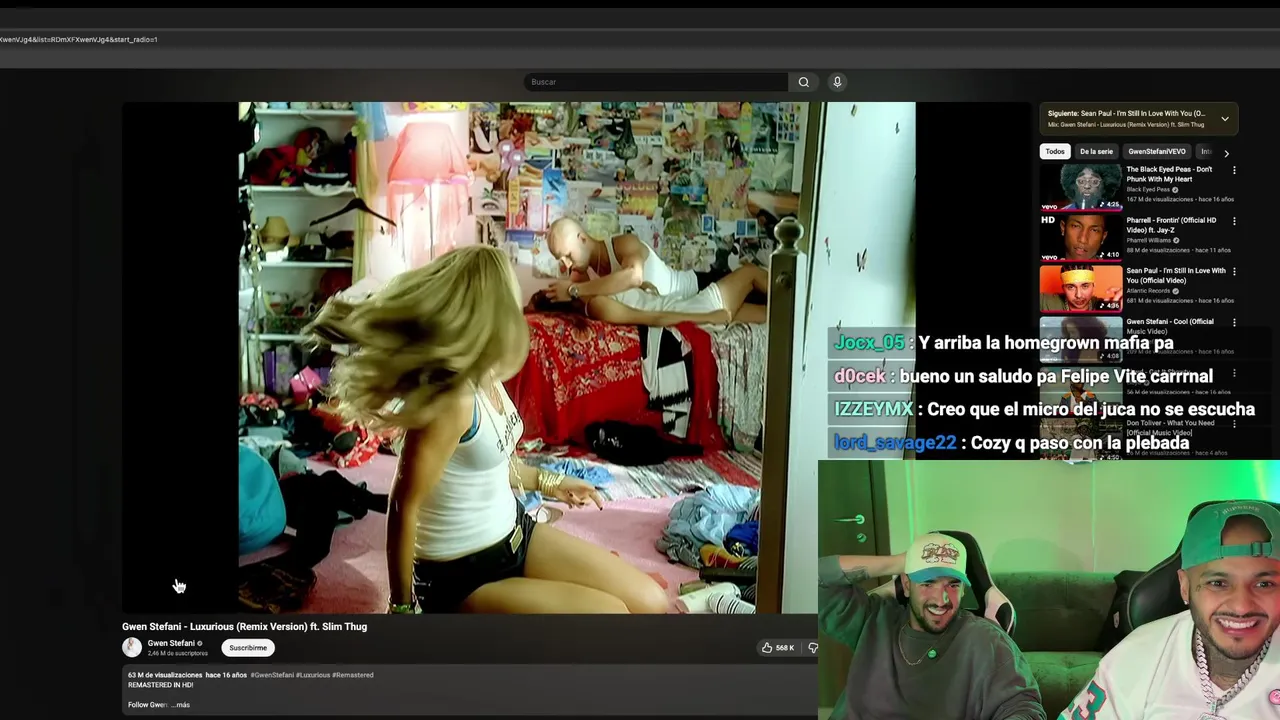The height and width of the screenshot is (720, 1280).
Task: Click title The Black Eyed Peas - Don't Phunk
Action: coord(1169,174)
